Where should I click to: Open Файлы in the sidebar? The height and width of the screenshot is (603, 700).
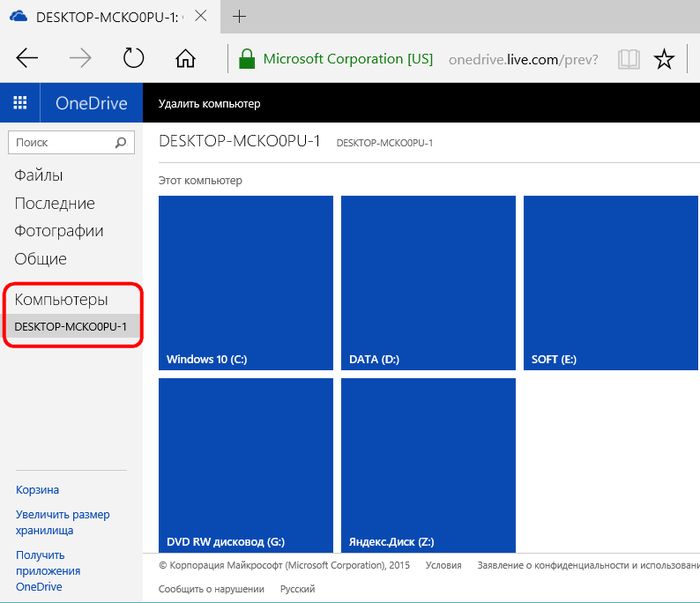[x=39, y=175]
